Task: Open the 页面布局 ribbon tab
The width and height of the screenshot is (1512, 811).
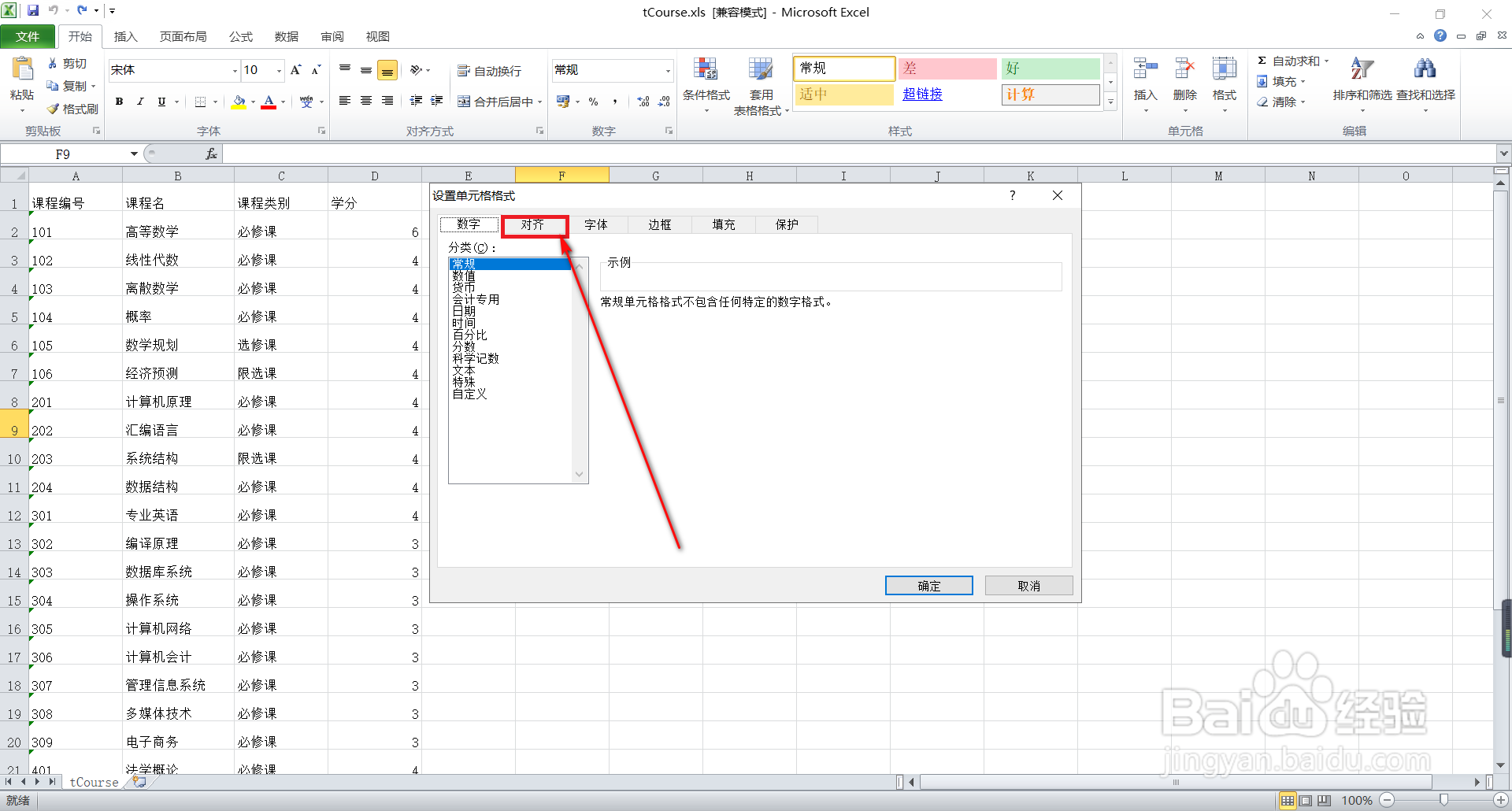Action: [x=183, y=37]
